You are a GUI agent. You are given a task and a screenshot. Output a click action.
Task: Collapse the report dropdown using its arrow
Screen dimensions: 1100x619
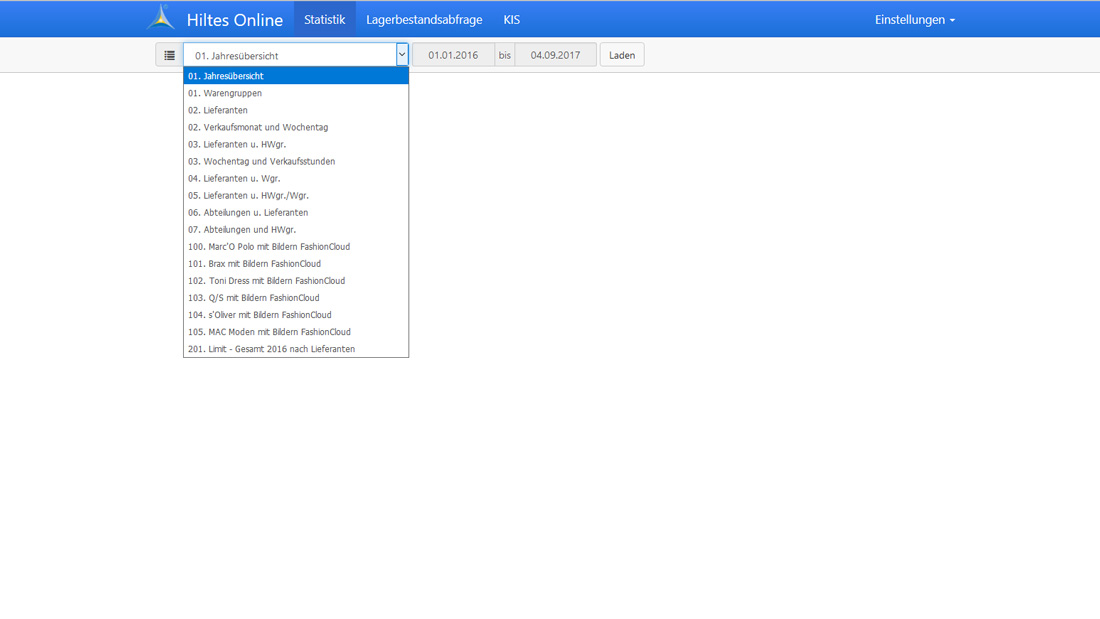point(402,55)
